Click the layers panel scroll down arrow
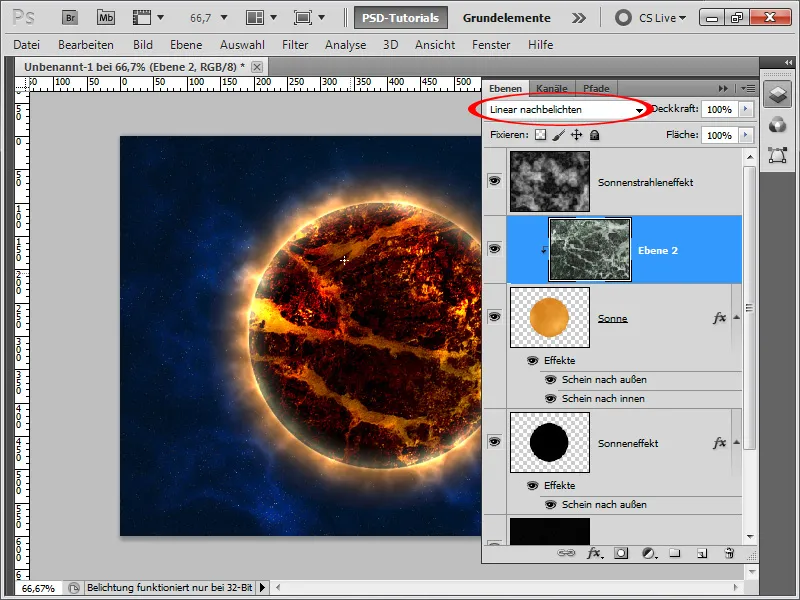 [x=750, y=537]
